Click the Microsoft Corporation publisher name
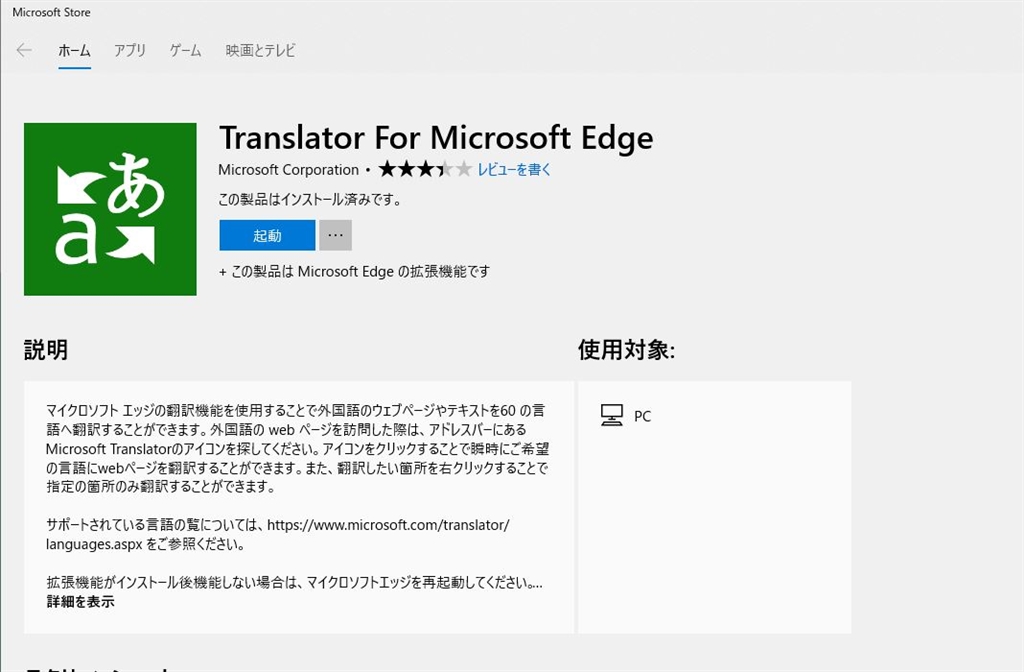This screenshot has width=1024, height=672. (x=288, y=170)
